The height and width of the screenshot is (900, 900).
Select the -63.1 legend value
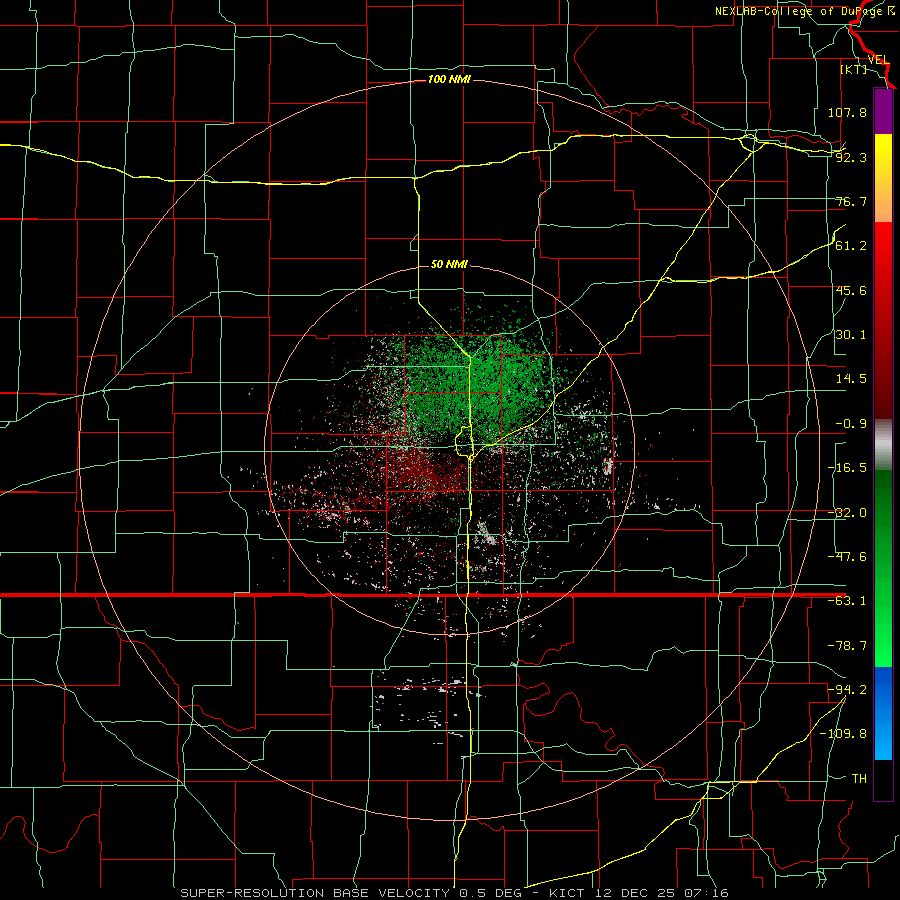coord(847,601)
